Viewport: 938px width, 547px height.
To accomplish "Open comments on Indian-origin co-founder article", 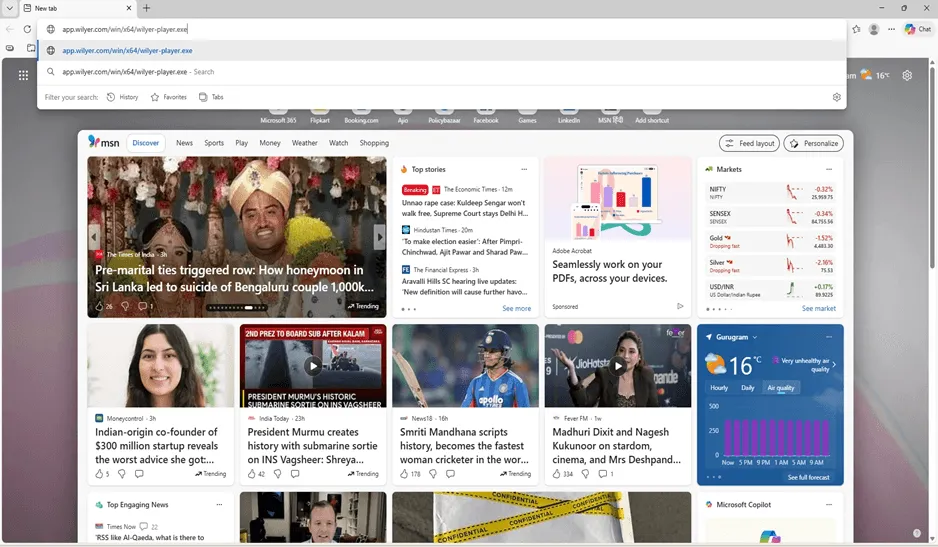I will tap(139, 473).
